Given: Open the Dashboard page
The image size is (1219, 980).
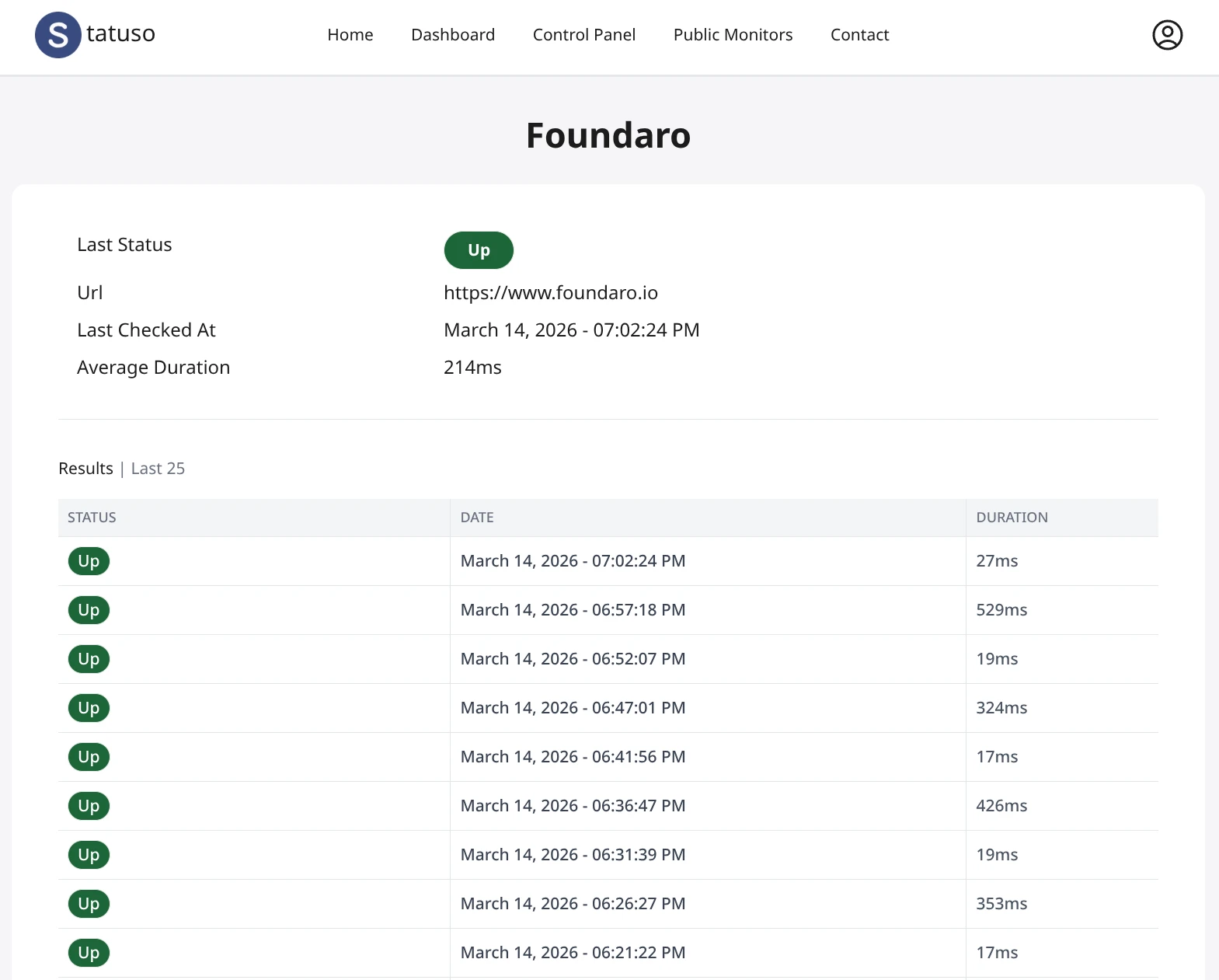Looking at the screenshot, I should point(453,35).
